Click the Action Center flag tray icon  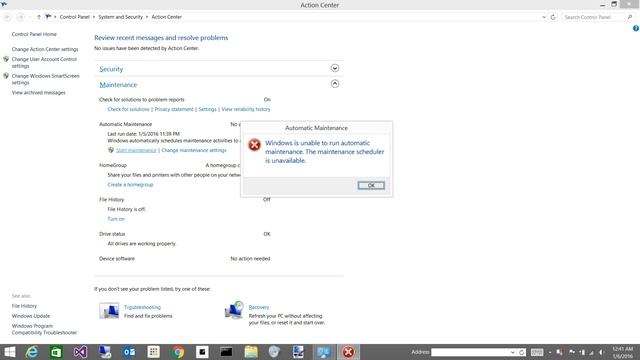click(x=572, y=352)
